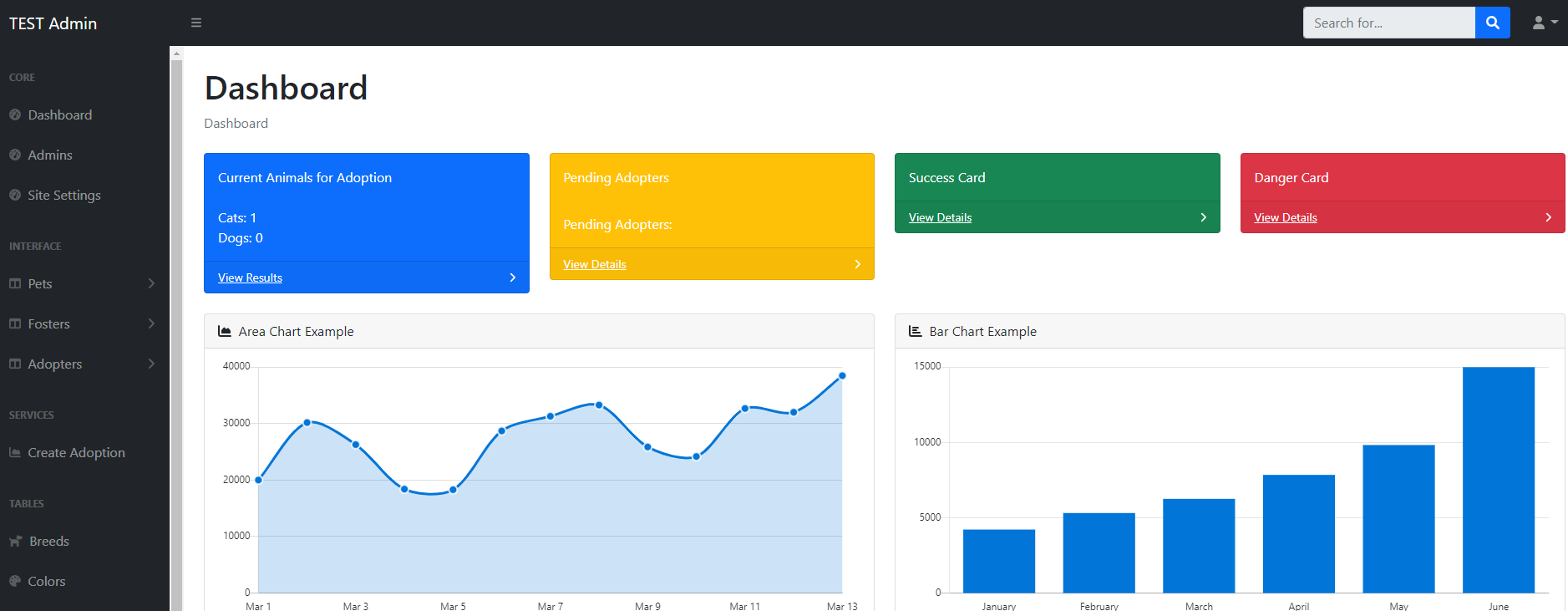
Task: Expand the Pets menu chevron
Action: (x=151, y=283)
